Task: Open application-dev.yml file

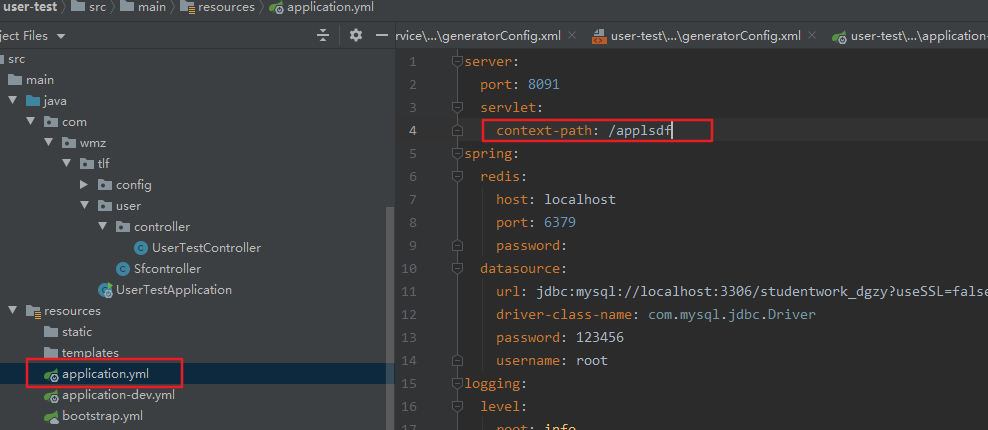Action: (118, 395)
